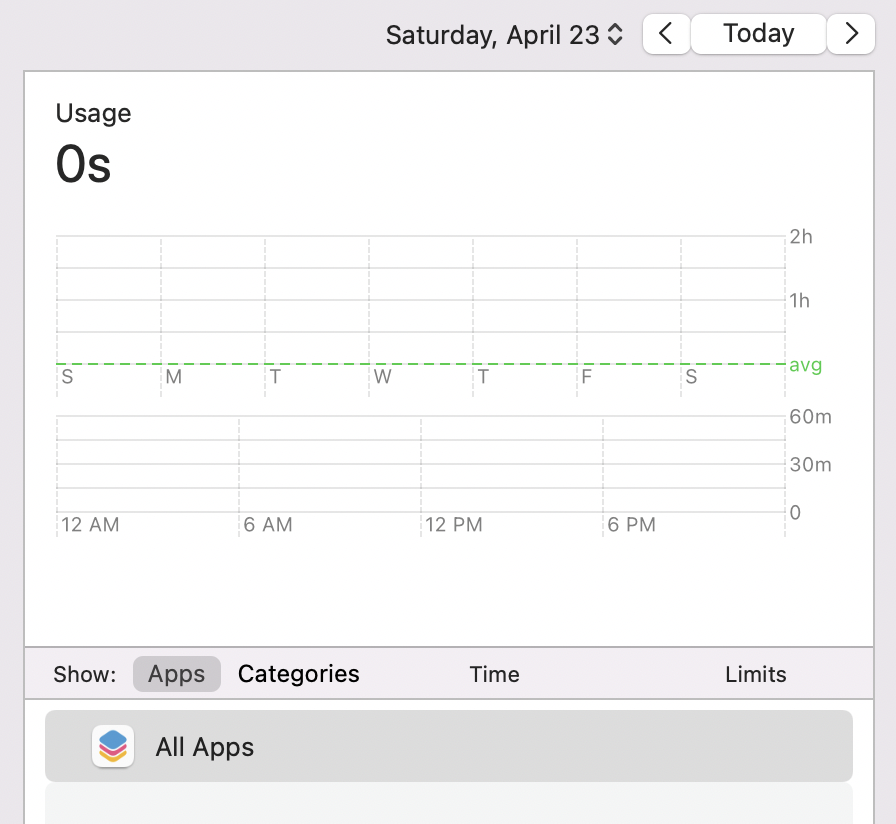Click the 6 PM marker on hourly chart
The width and height of the screenshot is (896, 824).
(632, 525)
